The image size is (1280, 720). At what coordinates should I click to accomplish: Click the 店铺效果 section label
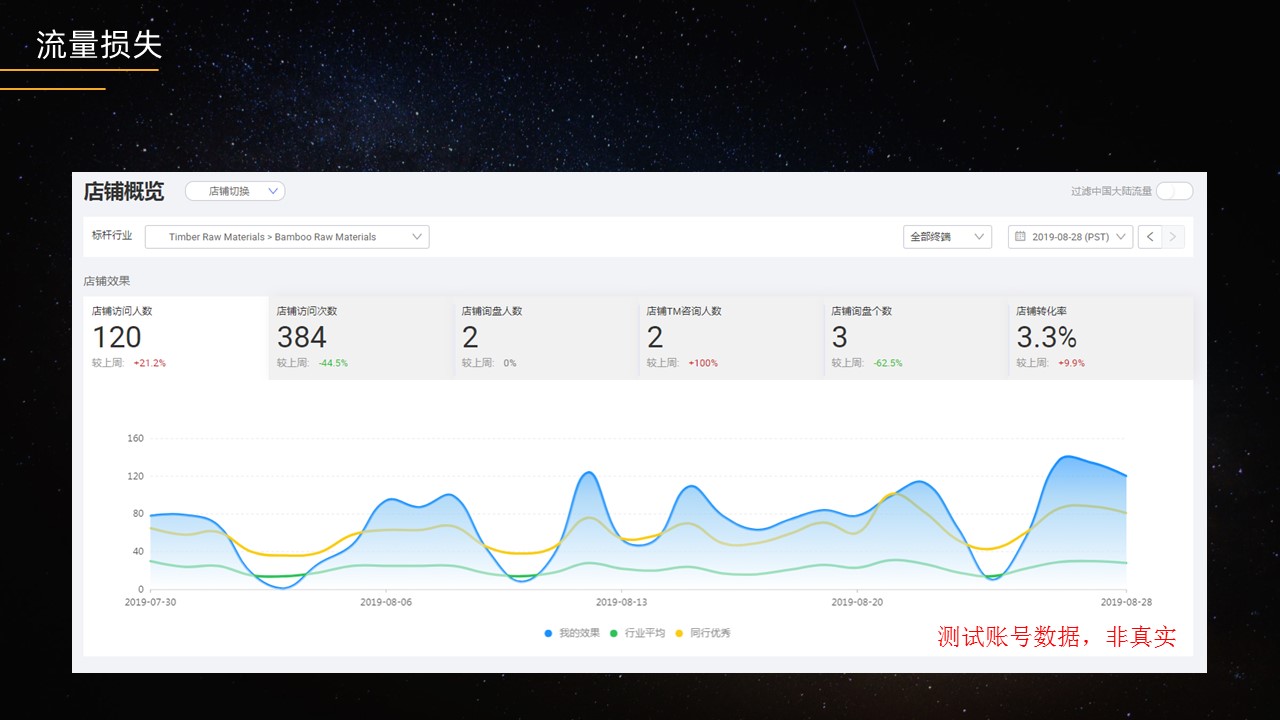click(x=107, y=281)
